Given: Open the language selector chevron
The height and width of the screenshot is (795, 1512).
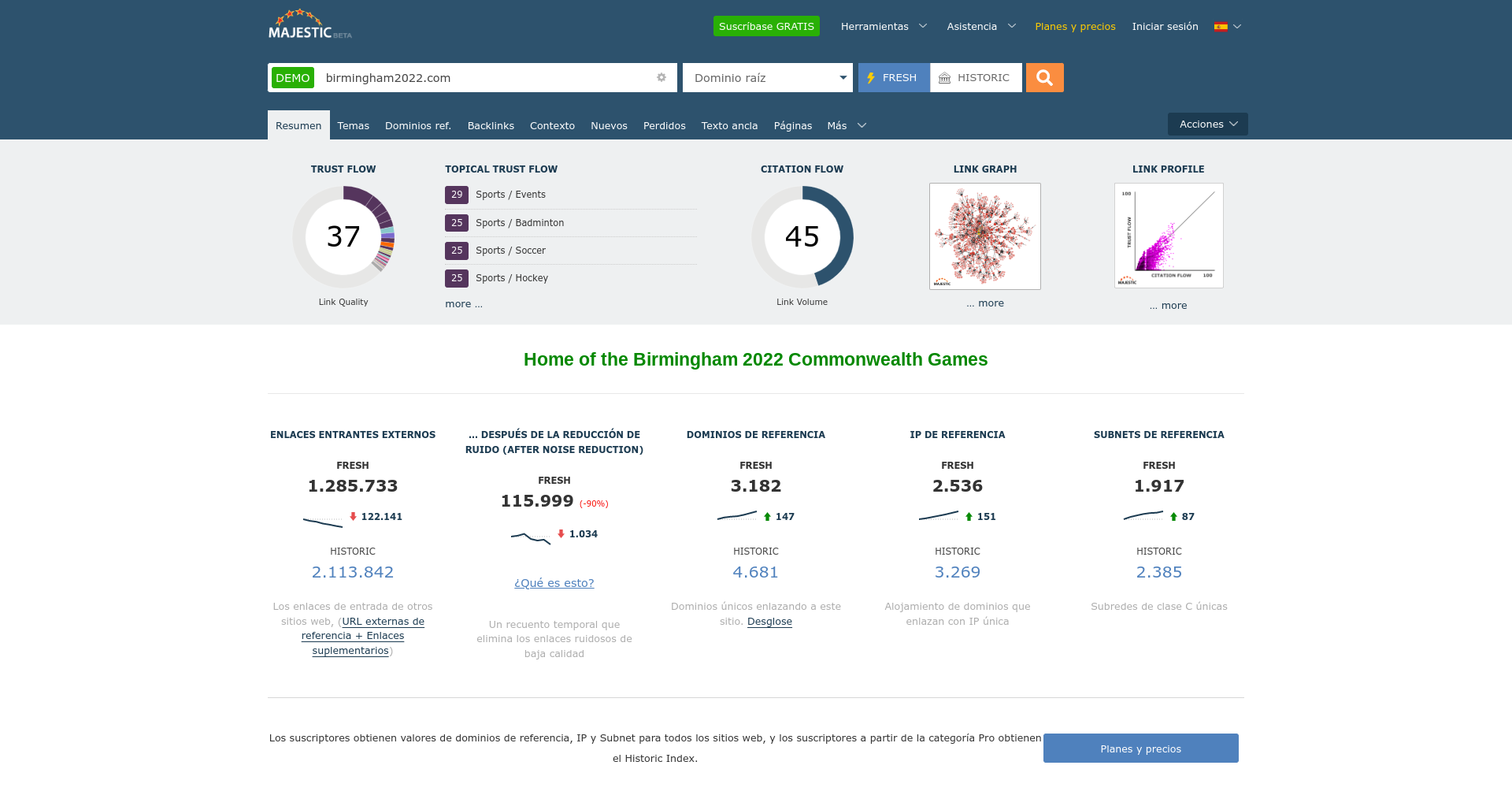Looking at the screenshot, I should click(1237, 27).
